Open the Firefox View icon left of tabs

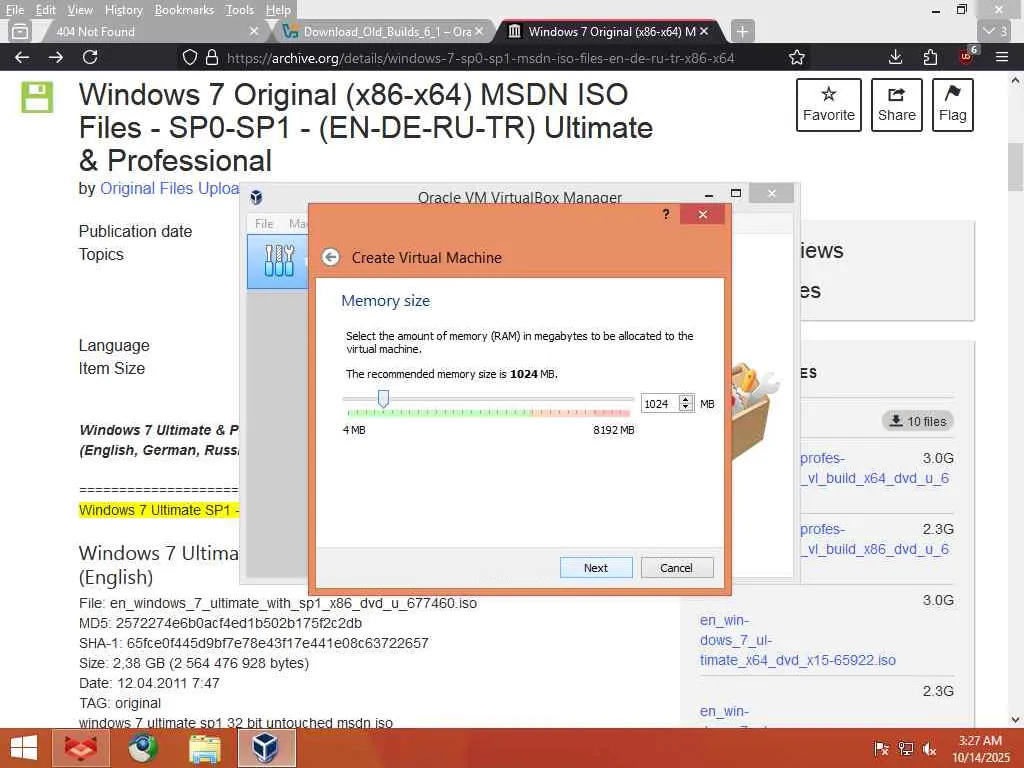pos(20,31)
